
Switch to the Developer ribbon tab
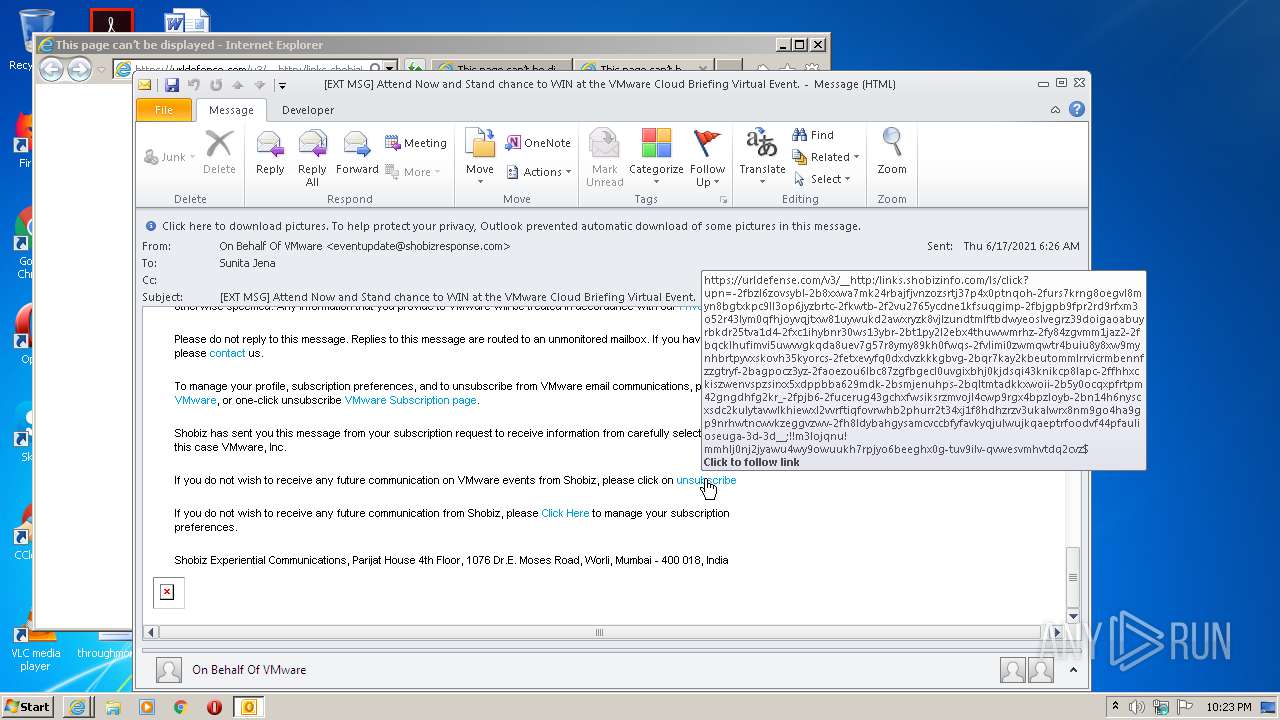pyautogui.click(x=308, y=110)
